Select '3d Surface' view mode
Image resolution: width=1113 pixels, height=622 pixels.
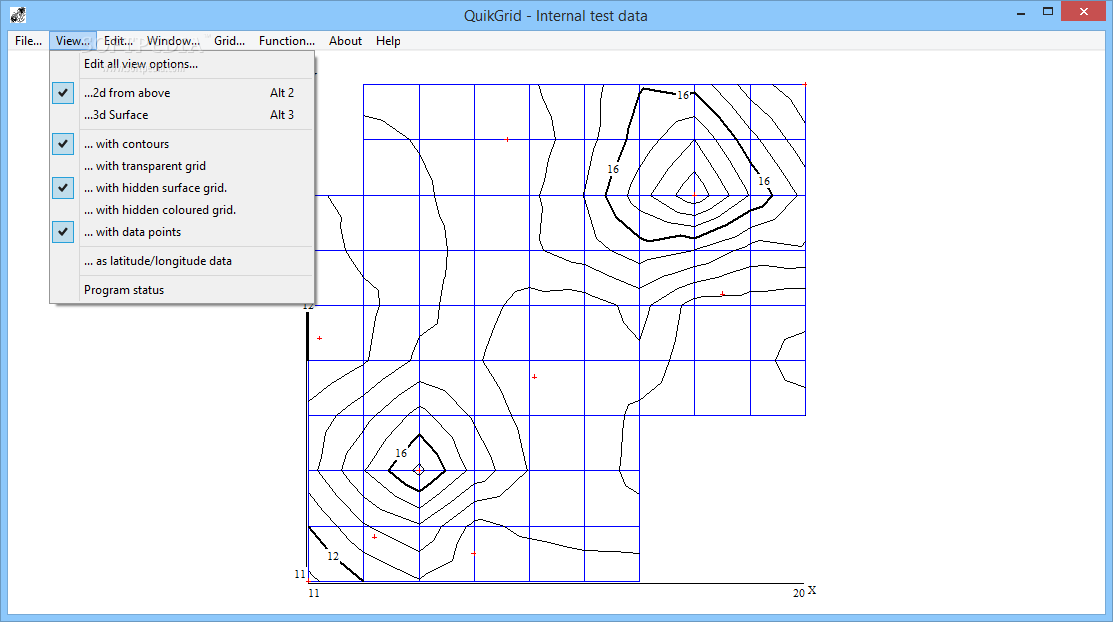pyautogui.click(x=116, y=115)
